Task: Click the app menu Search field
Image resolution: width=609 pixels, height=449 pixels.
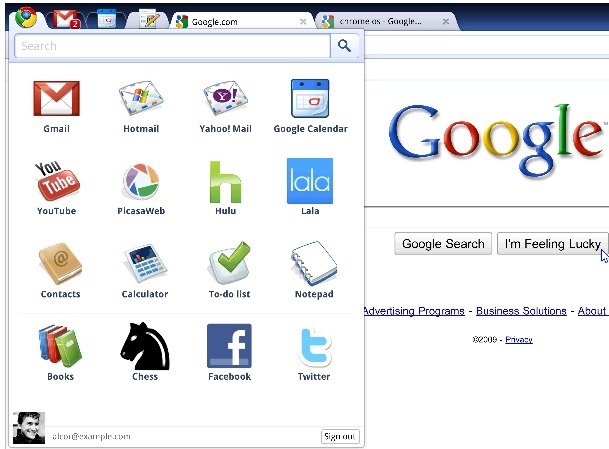Action: [x=172, y=46]
